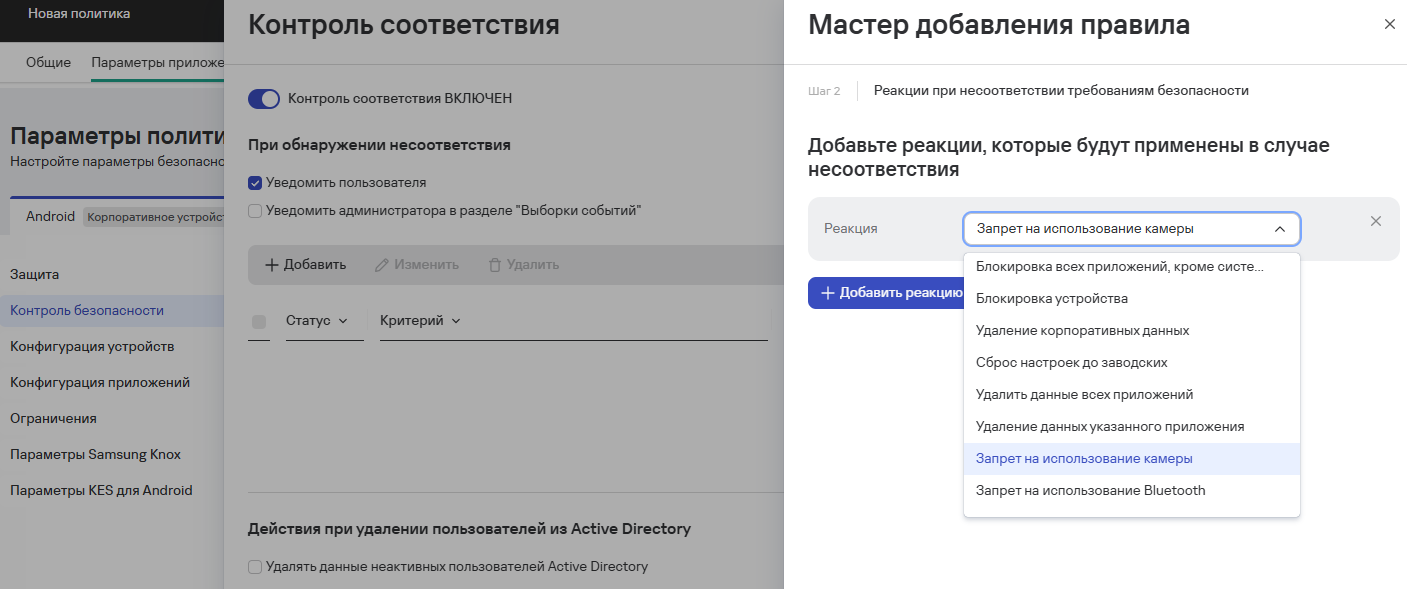Click the plus Добавить toolbar icon
The width and height of the screenshot is (1407, 589).
click(x=271, y=265)
